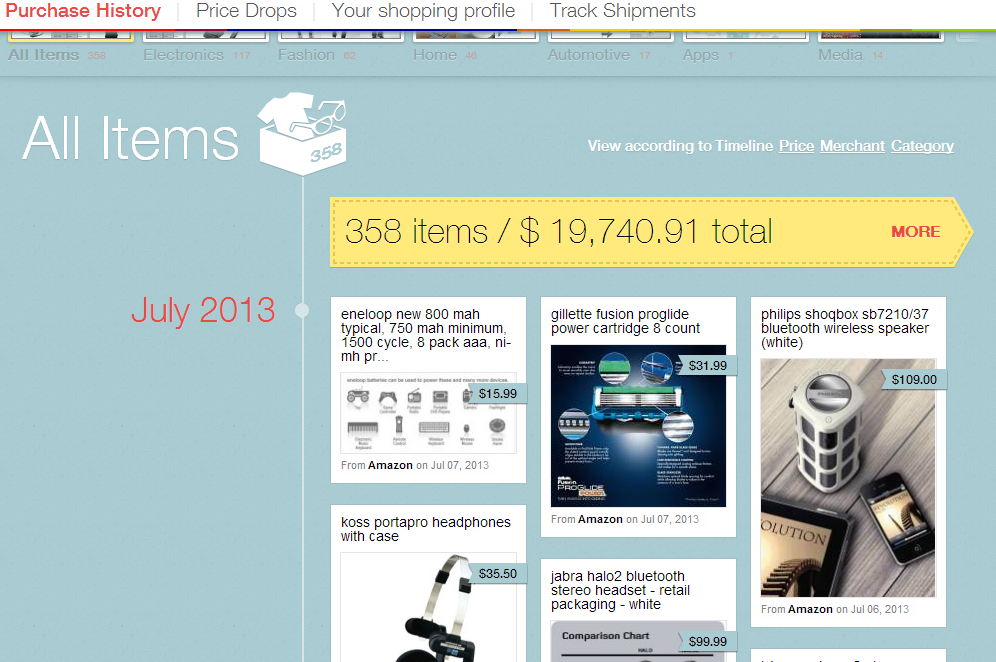Click the MORE button on the totals banner
Image resolution: width=996 pixels, height=662 pixels.
(x=915, y=232)
